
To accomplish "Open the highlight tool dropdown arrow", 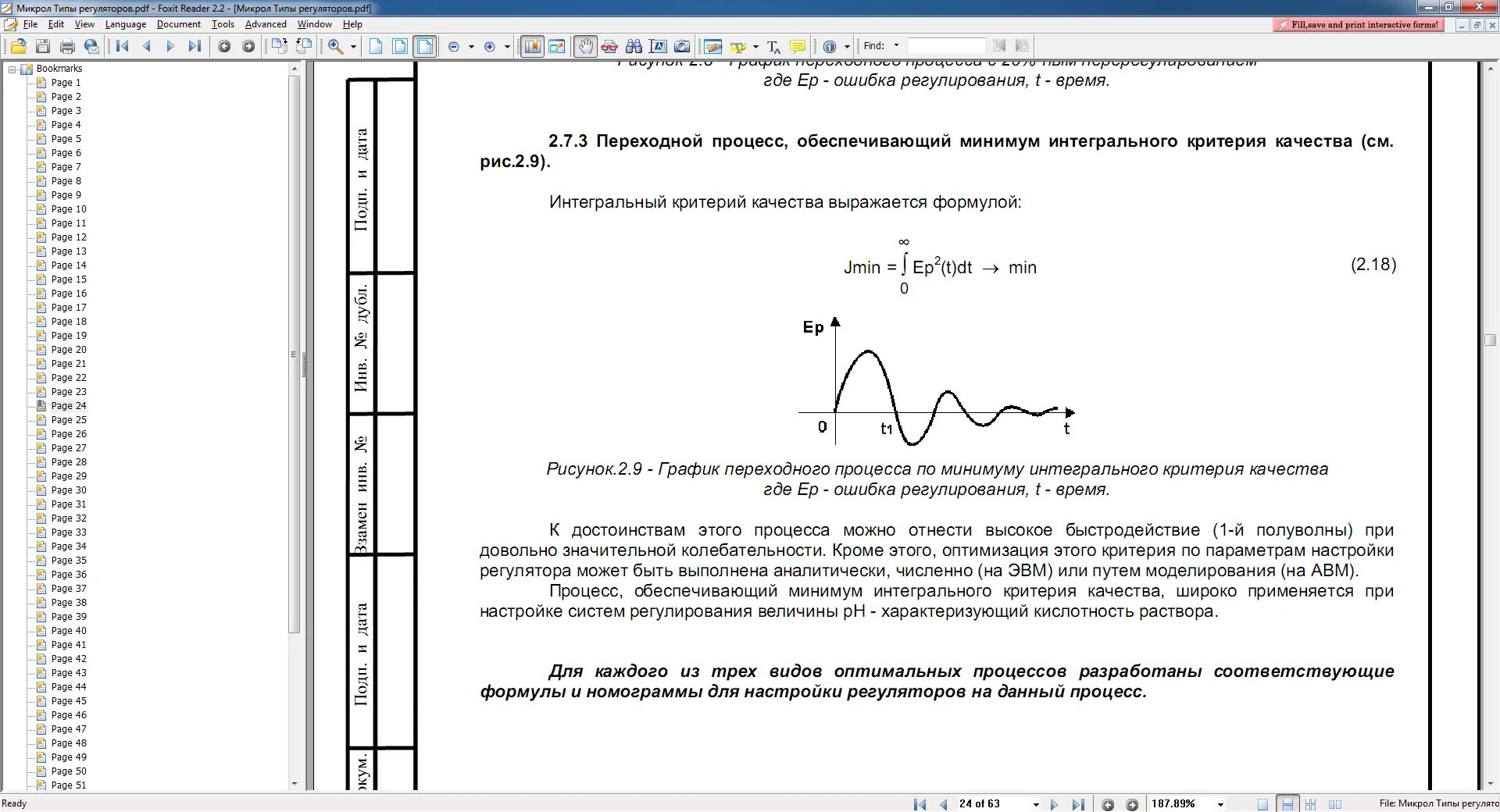I will [x=755, y=47].
